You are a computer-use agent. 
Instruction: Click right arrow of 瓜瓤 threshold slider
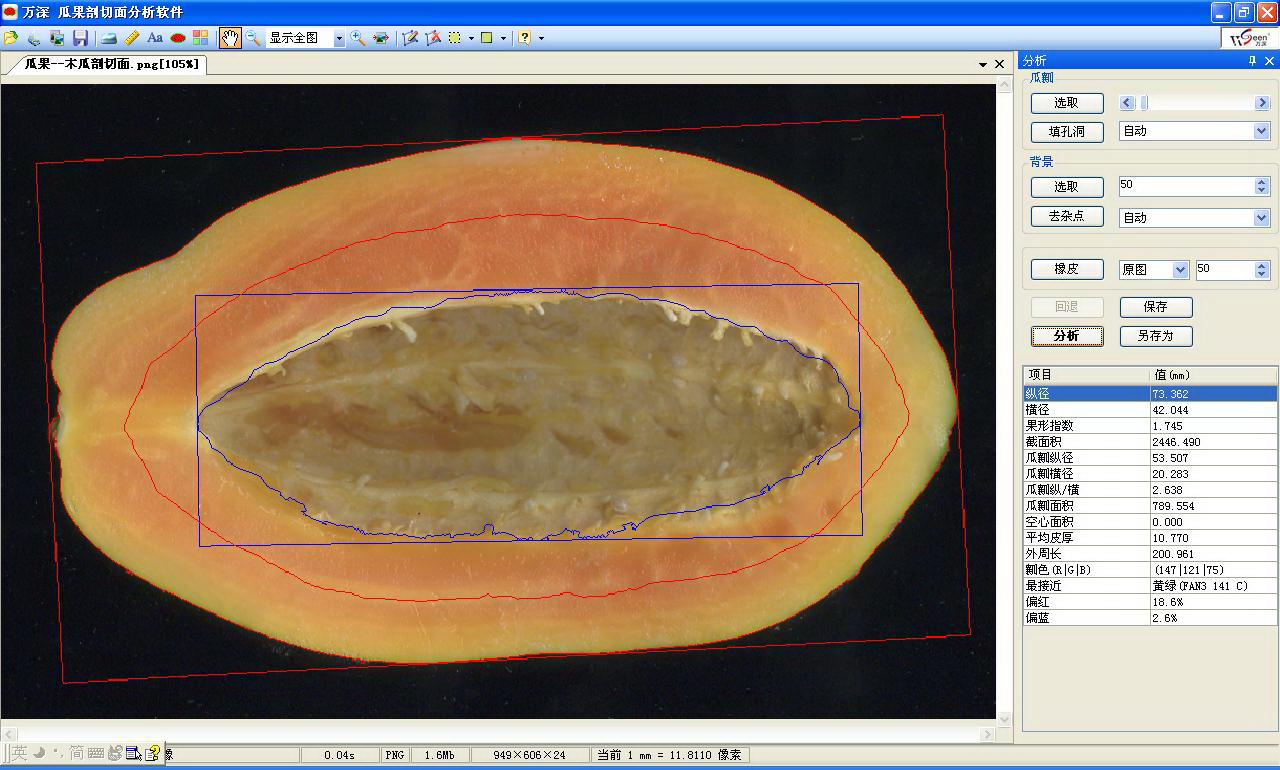(x=1262, y=103)
